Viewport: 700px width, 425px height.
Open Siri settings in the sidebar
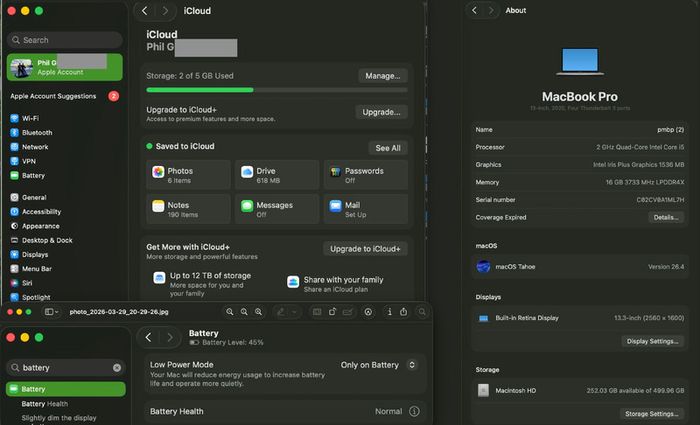(x=21, y=283)
